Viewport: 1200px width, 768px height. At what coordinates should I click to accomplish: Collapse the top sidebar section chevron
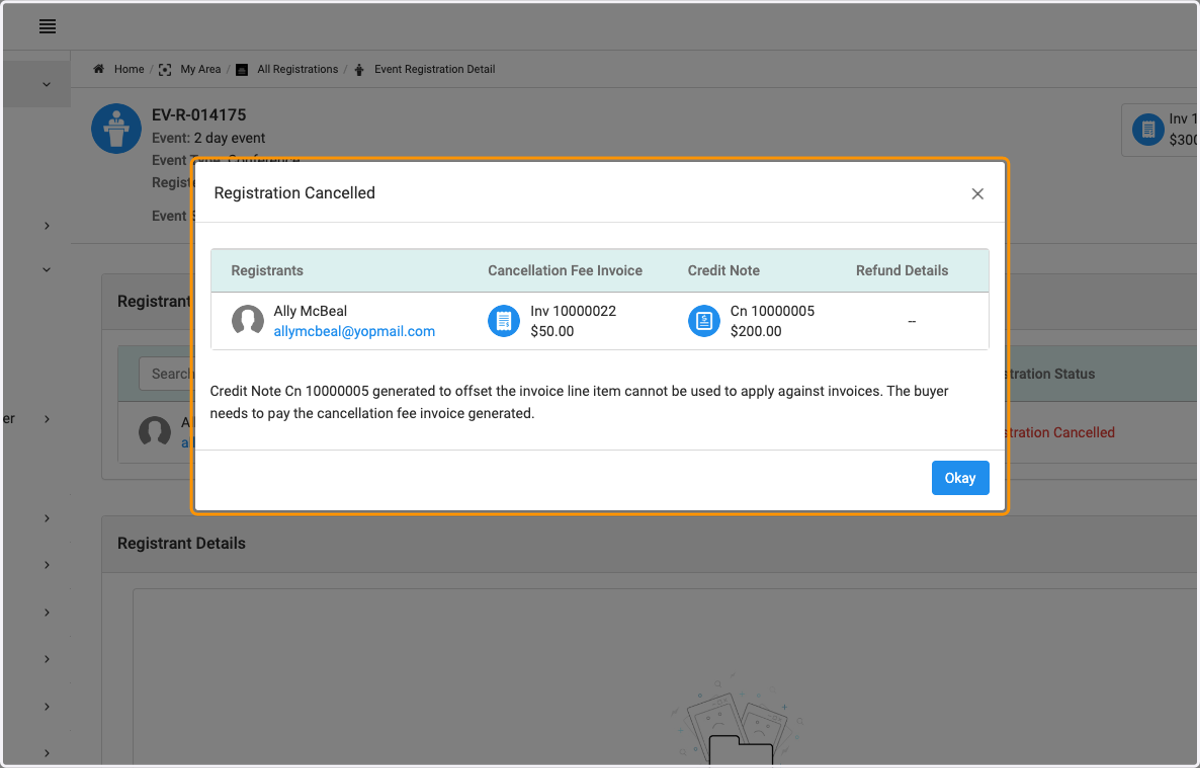click(x=46, y=85)
